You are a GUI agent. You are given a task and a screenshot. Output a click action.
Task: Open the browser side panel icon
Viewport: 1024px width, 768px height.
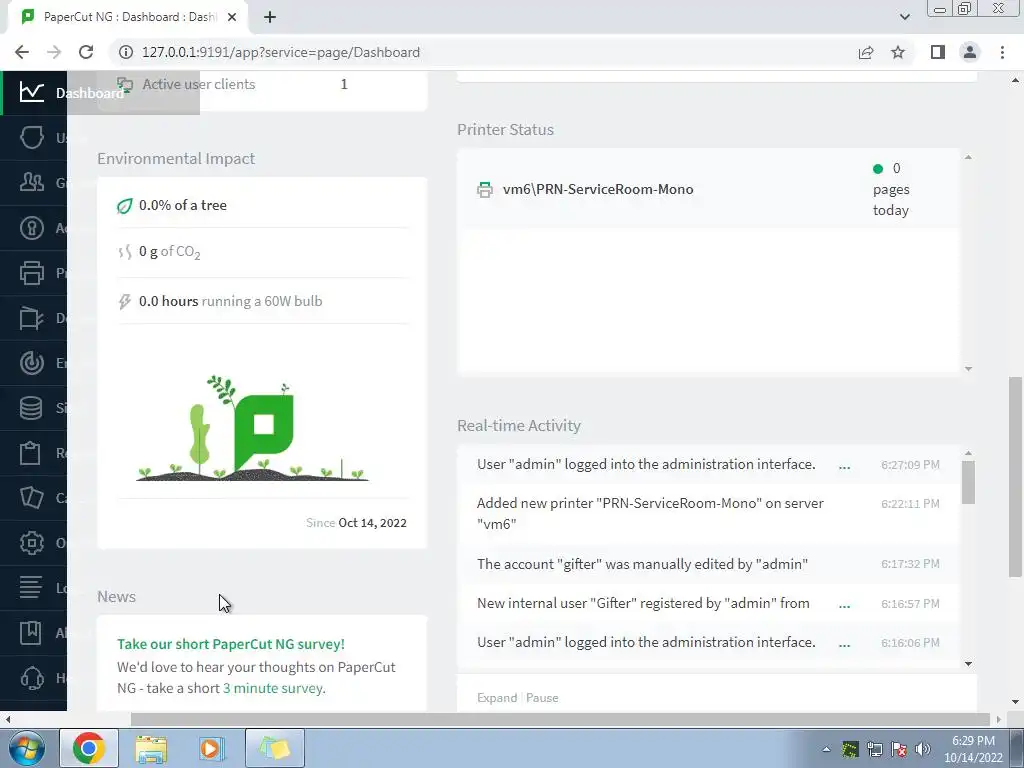(x=938, y=52)
